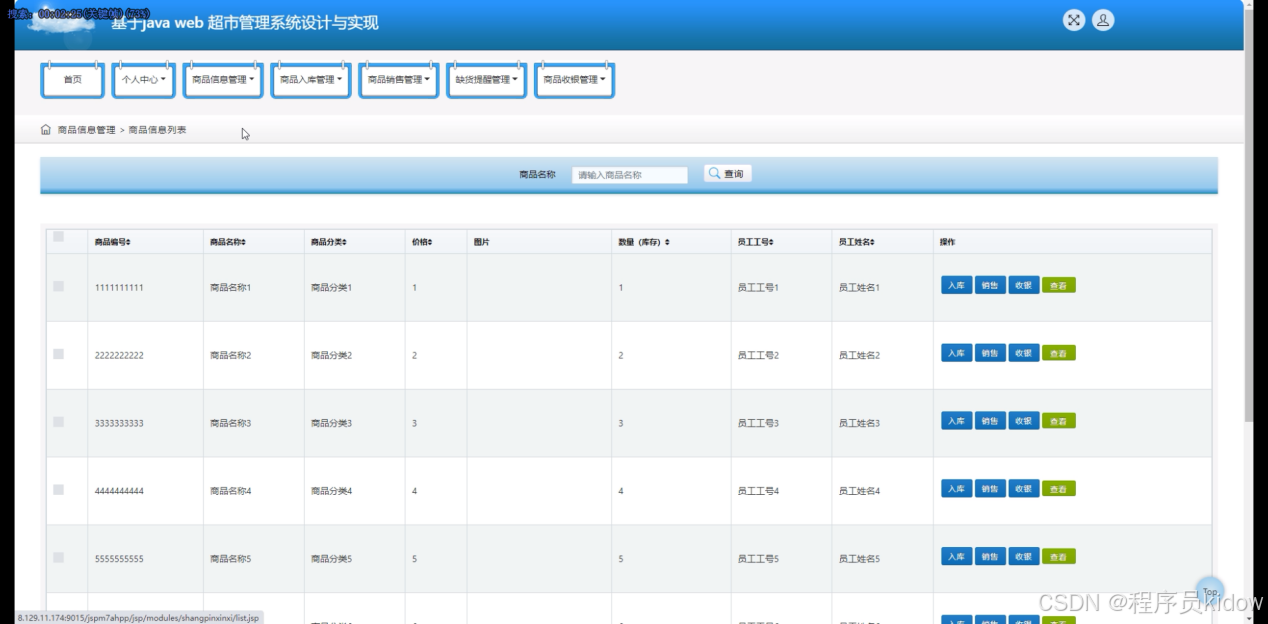Viewport: 1268px width, 624px height.
Task: Click 收银 button for 商品名称2
Action: point(1024,353)
